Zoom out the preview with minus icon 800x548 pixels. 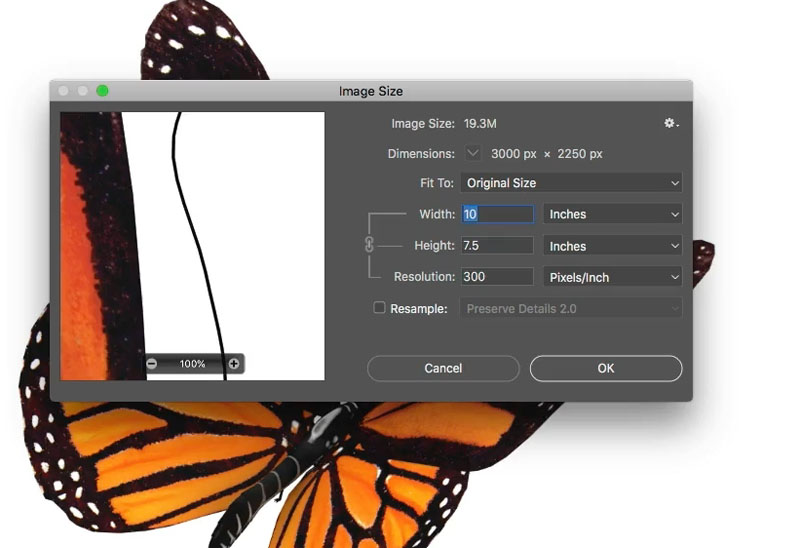(152, 364)
